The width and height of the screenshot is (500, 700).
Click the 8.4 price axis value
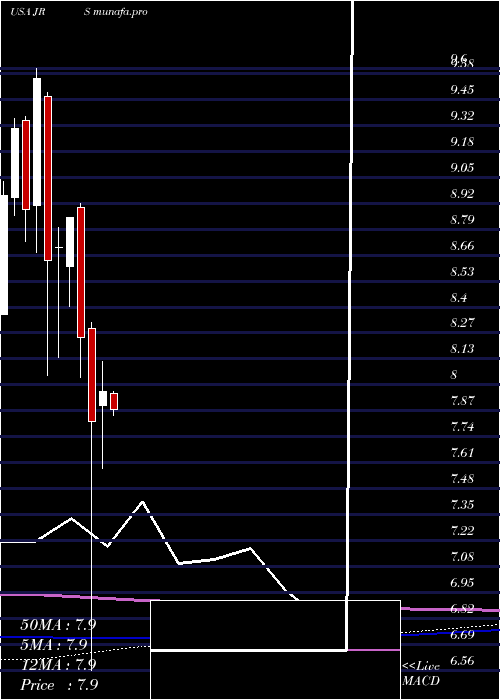pyautogui.click(x=459, y=297)
